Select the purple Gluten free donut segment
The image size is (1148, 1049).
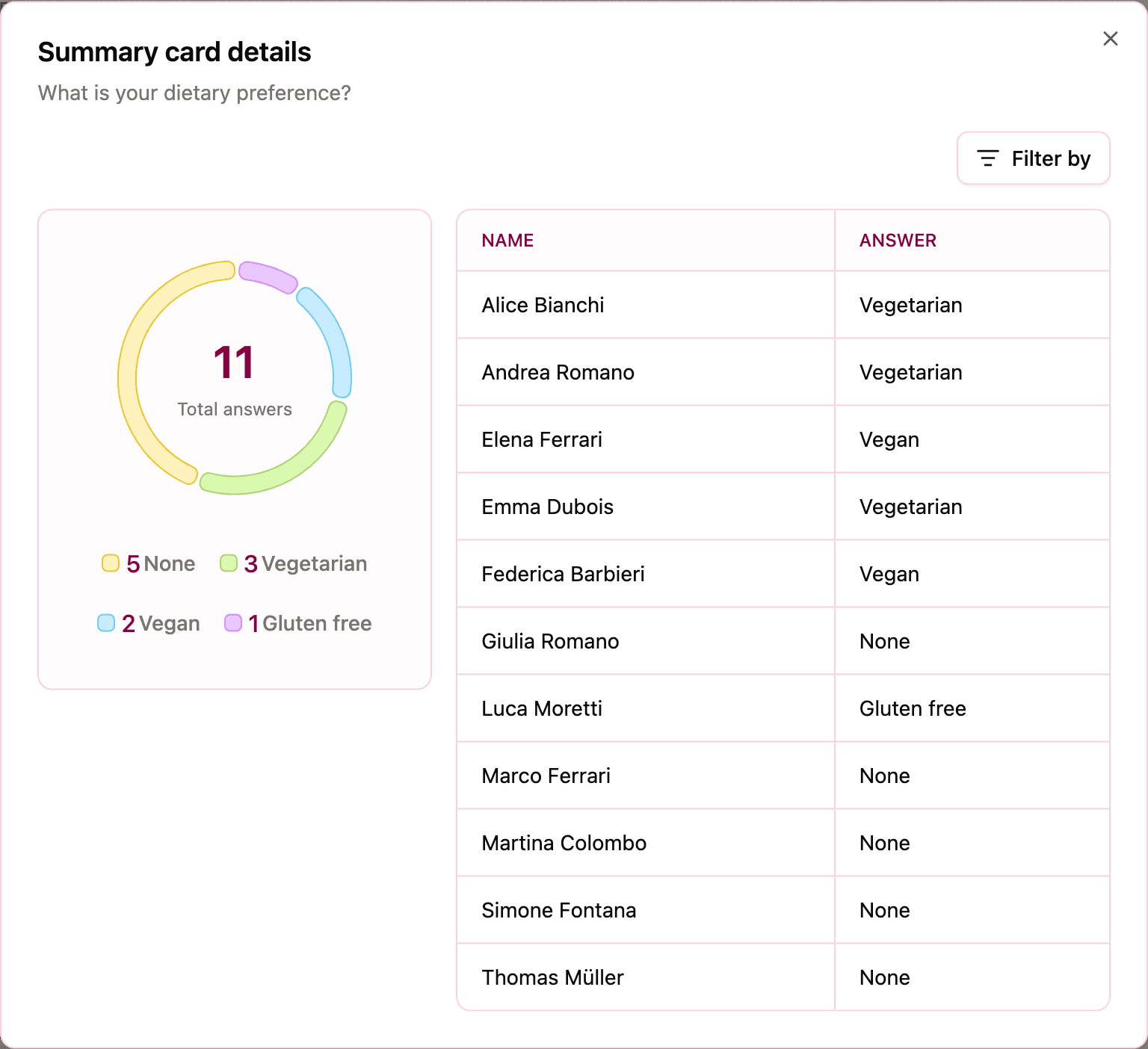(x=268, y=275)
